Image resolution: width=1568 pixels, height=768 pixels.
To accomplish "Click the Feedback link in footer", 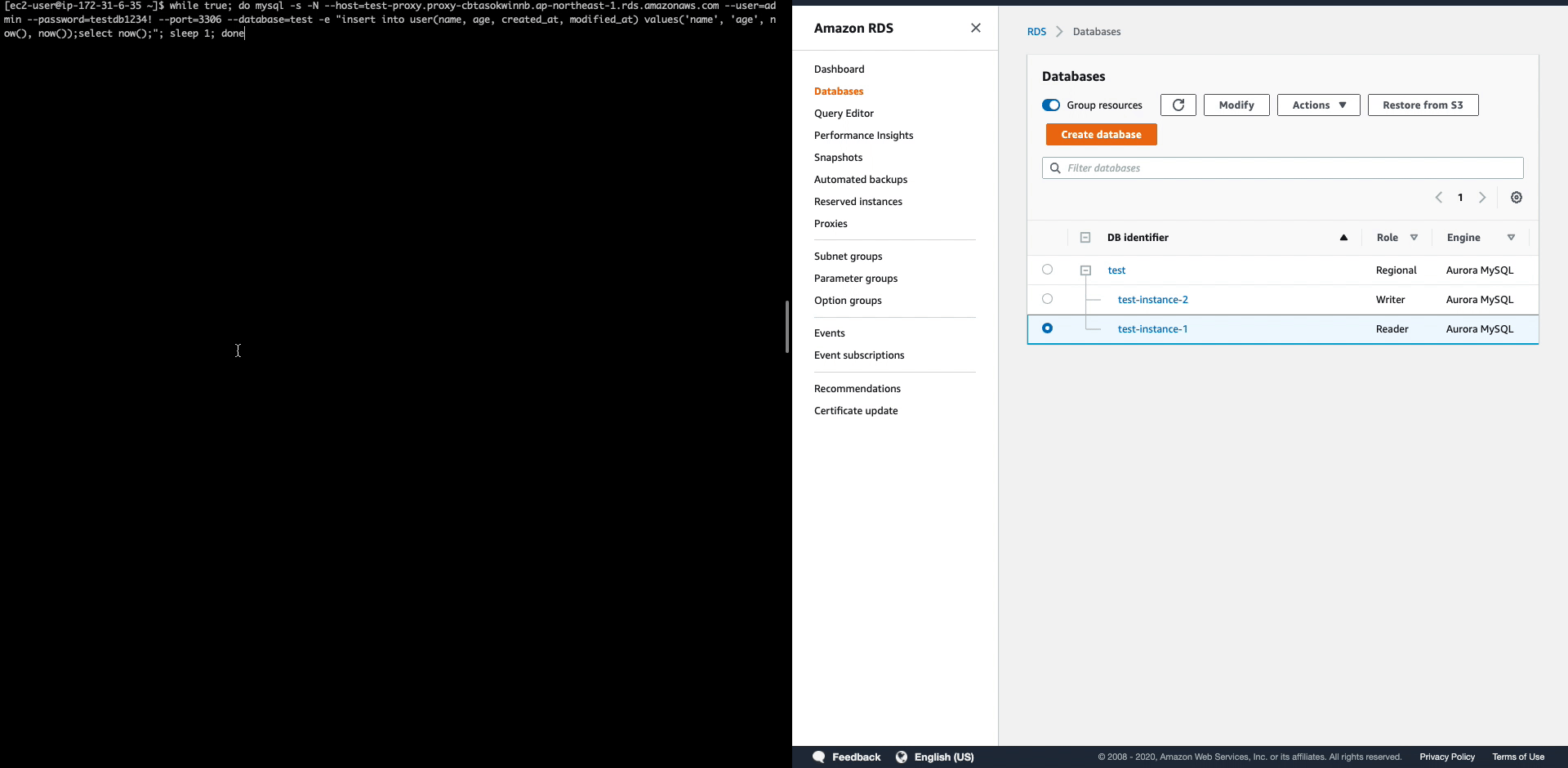I will tap(856, 757).
